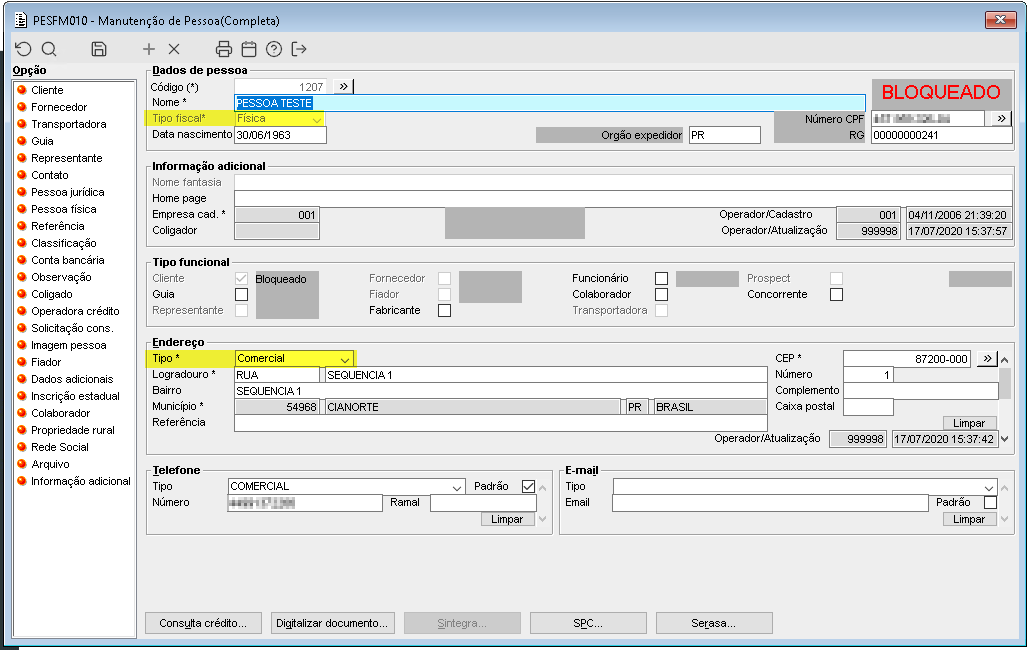
Task: Go to the previous address with the Endereço up arrow
Action: (1004, 360)
